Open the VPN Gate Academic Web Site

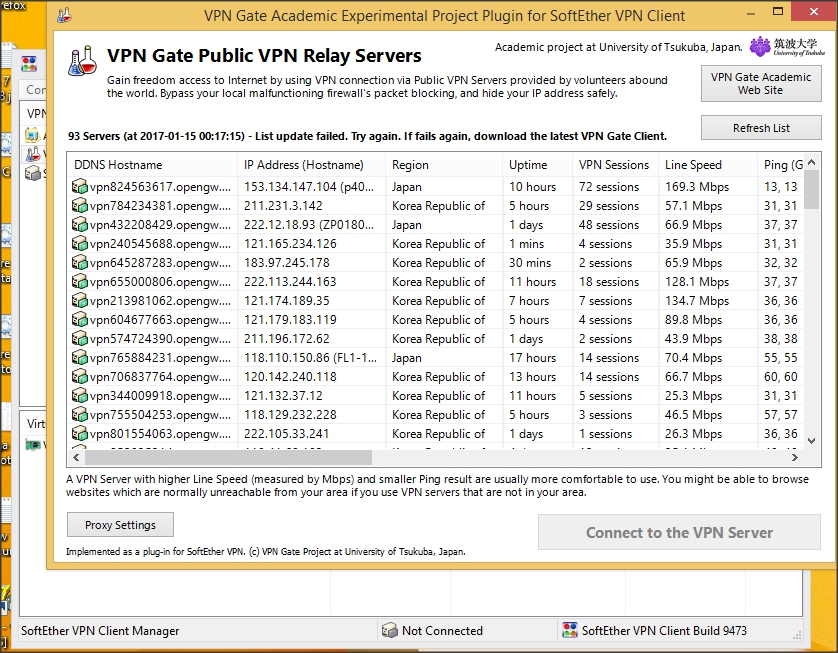pyautogui.click(x=761, y=84)
